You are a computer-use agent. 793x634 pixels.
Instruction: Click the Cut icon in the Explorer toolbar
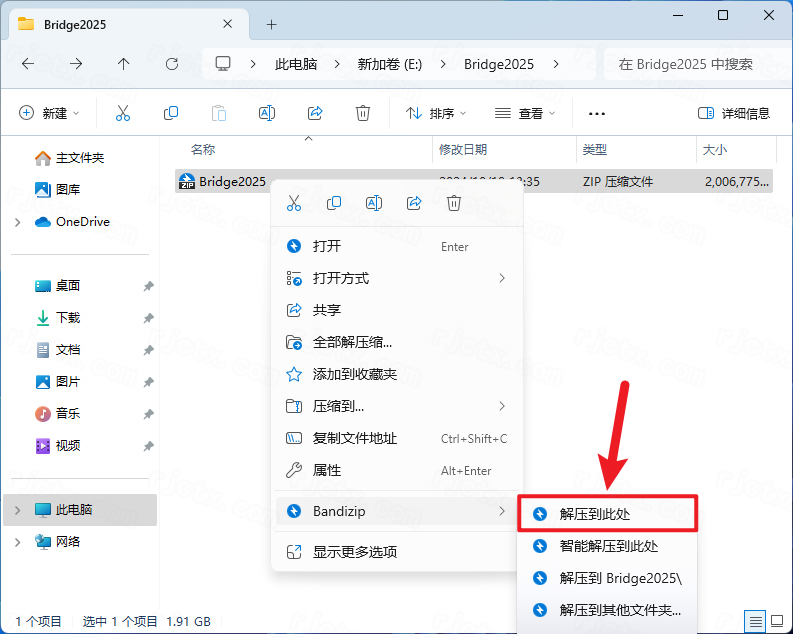[x=123, y=113]
